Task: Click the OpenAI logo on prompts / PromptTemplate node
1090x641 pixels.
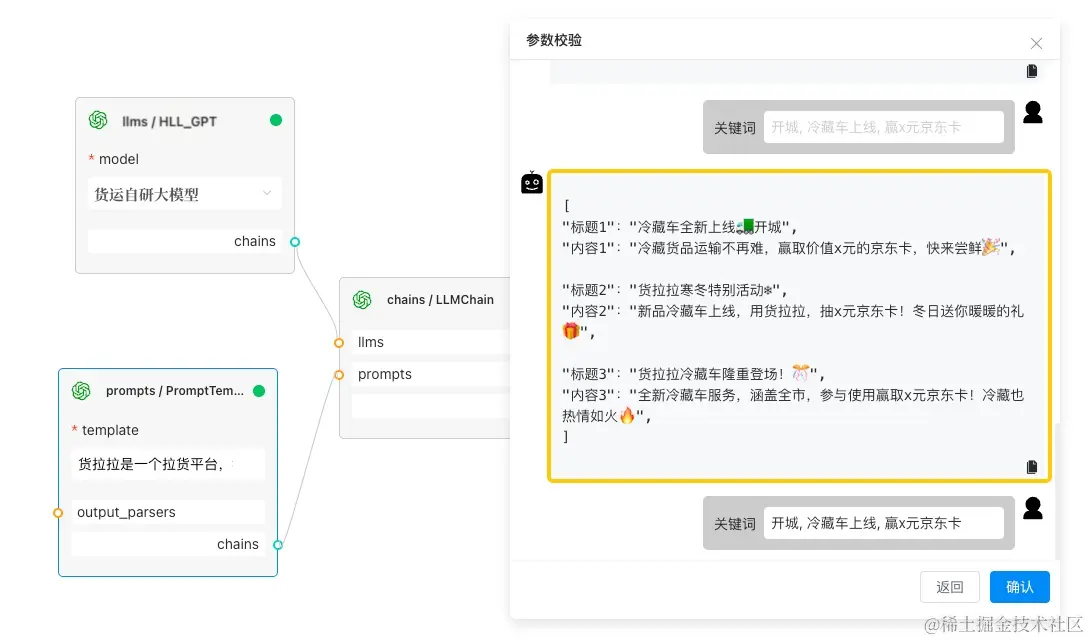Action: coord(81,391)
